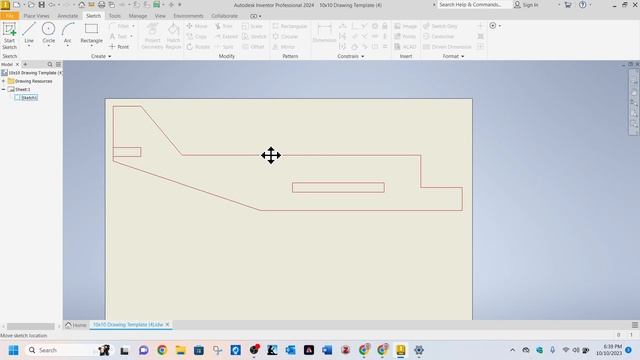Switch to the Annotate tab
The width and height of the screenshot is (640, 360).
pos(68,16)
